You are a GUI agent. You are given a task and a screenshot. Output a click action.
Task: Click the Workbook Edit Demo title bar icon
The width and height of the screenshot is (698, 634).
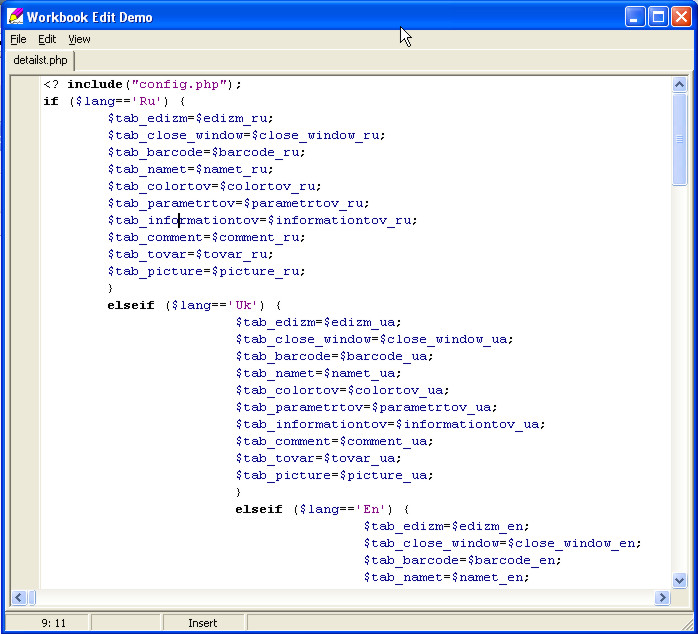tap(15, 17)
